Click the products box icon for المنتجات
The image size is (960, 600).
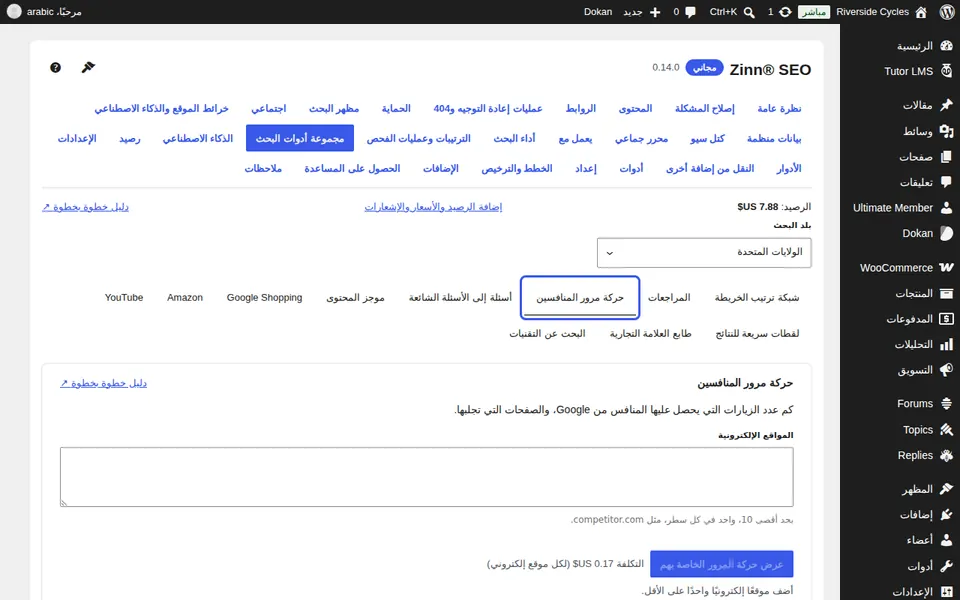946,293
